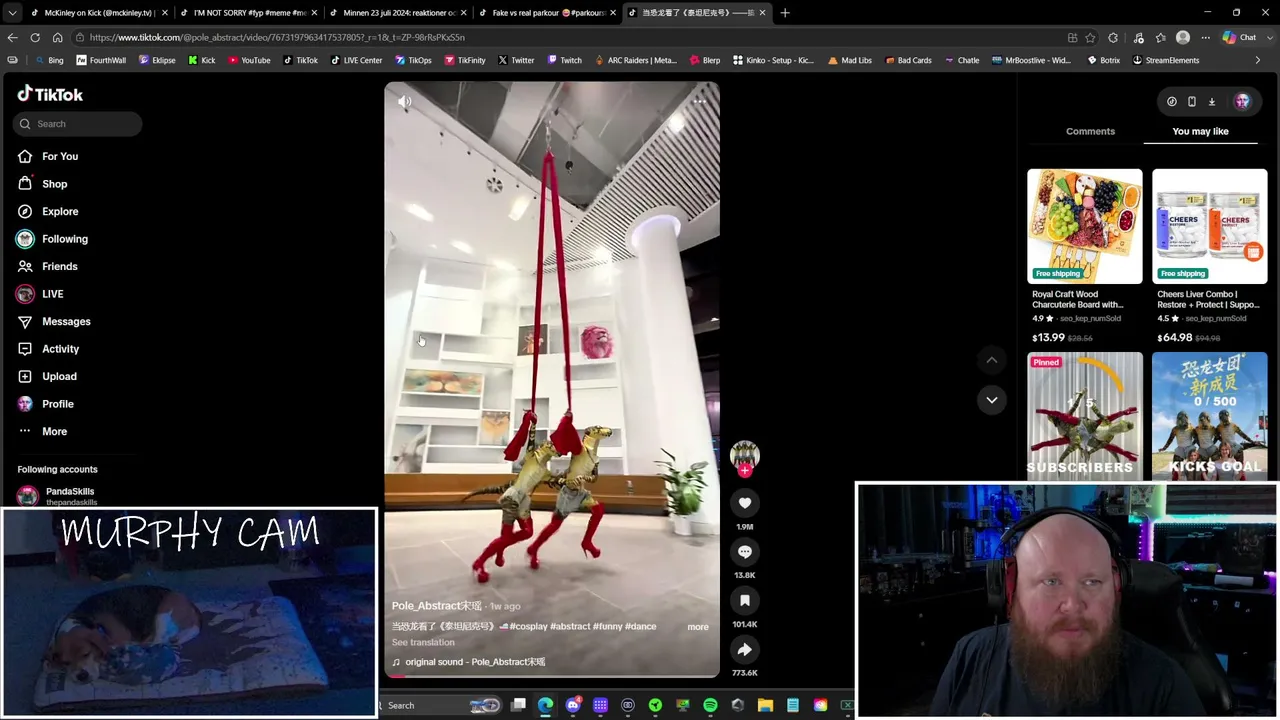1280x720 pixels.
Task: Share the video using arrow icon
Action: coord(745,649)
